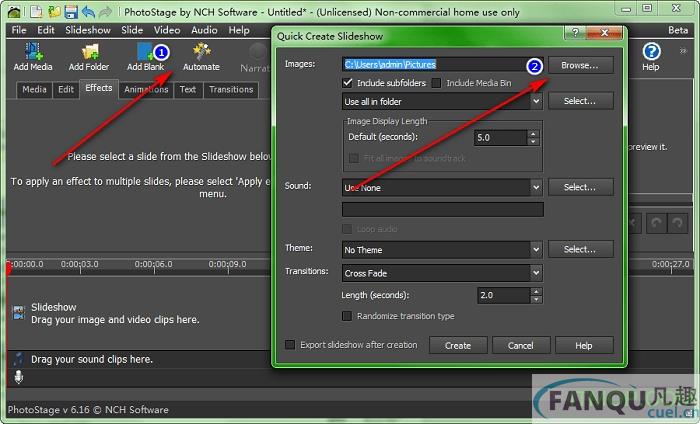Click the dialog Help button
The image size is (700, 424).
tap(584, 345)
